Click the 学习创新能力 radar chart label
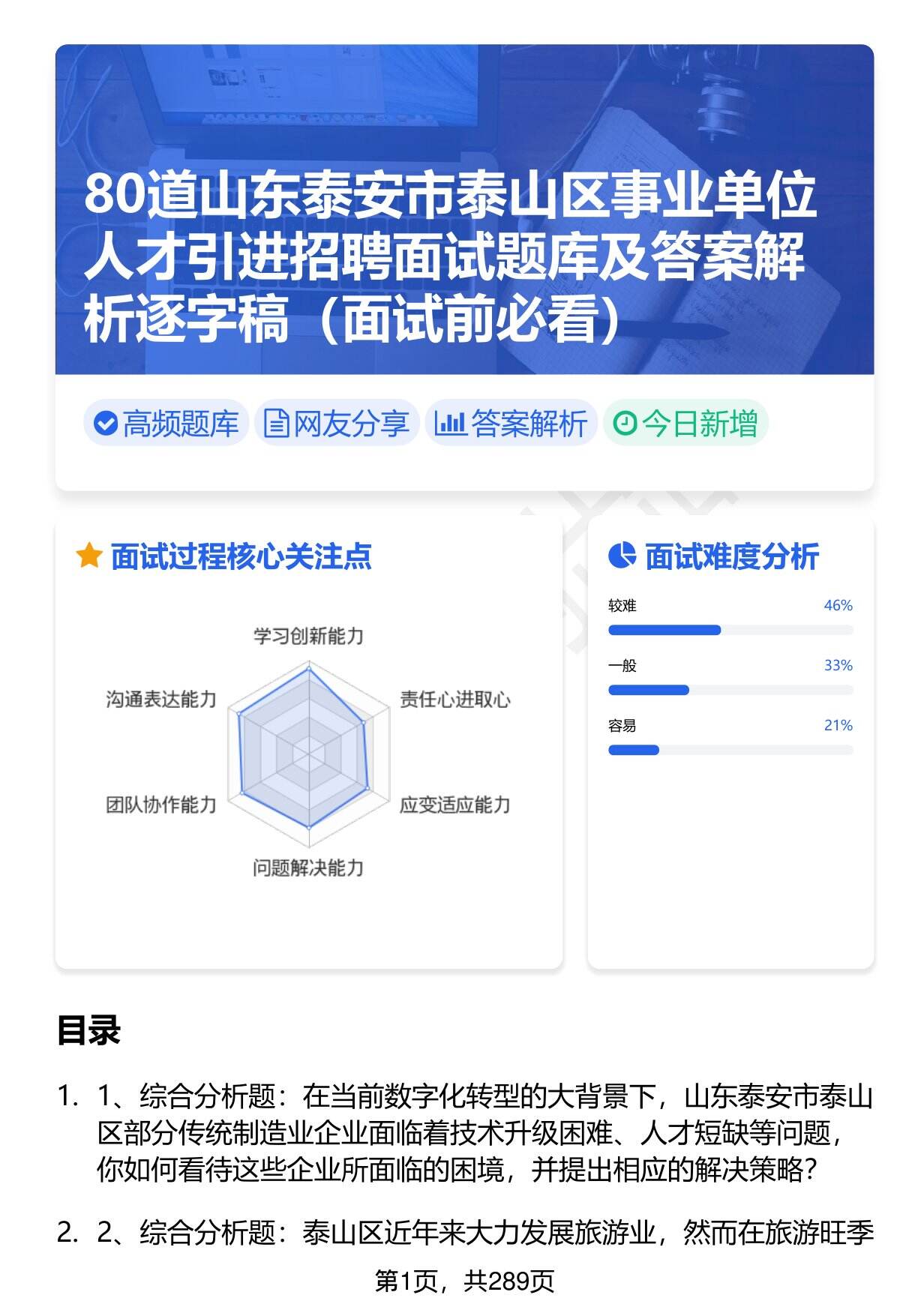Screen dimensions: 900x1316 point(308,637)
